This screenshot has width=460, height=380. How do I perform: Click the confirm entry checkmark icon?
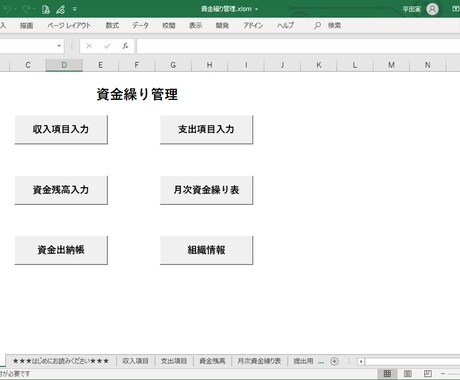[107, 46]
